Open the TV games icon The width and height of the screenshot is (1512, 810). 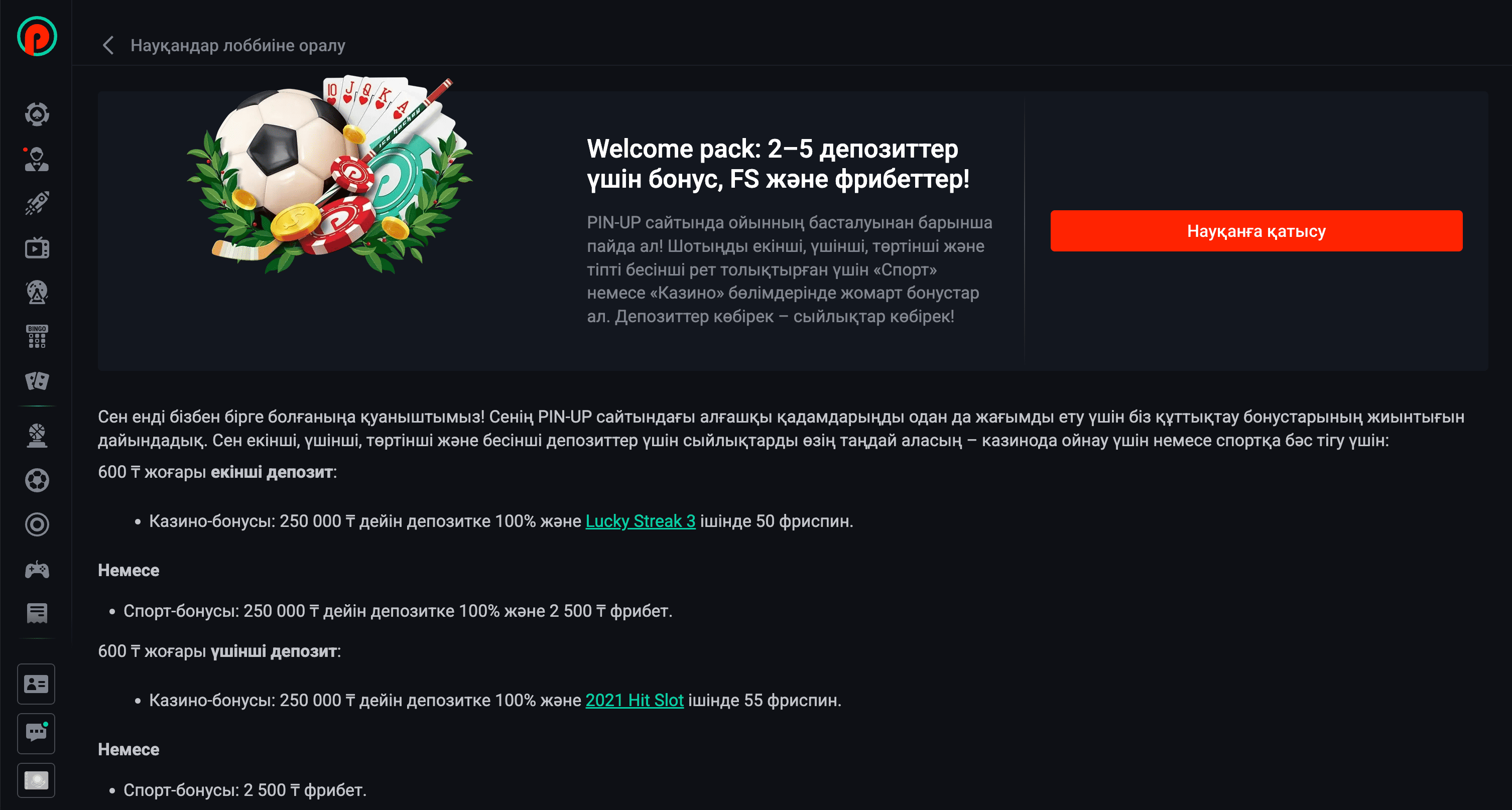pyautogui.click(x=37, y=248)
